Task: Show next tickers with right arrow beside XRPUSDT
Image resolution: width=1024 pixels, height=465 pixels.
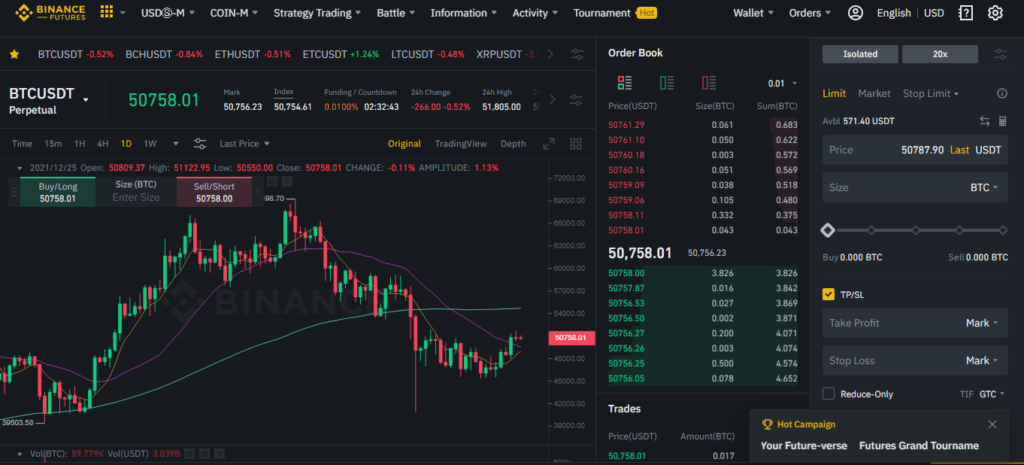Action: tap(551, 54)
